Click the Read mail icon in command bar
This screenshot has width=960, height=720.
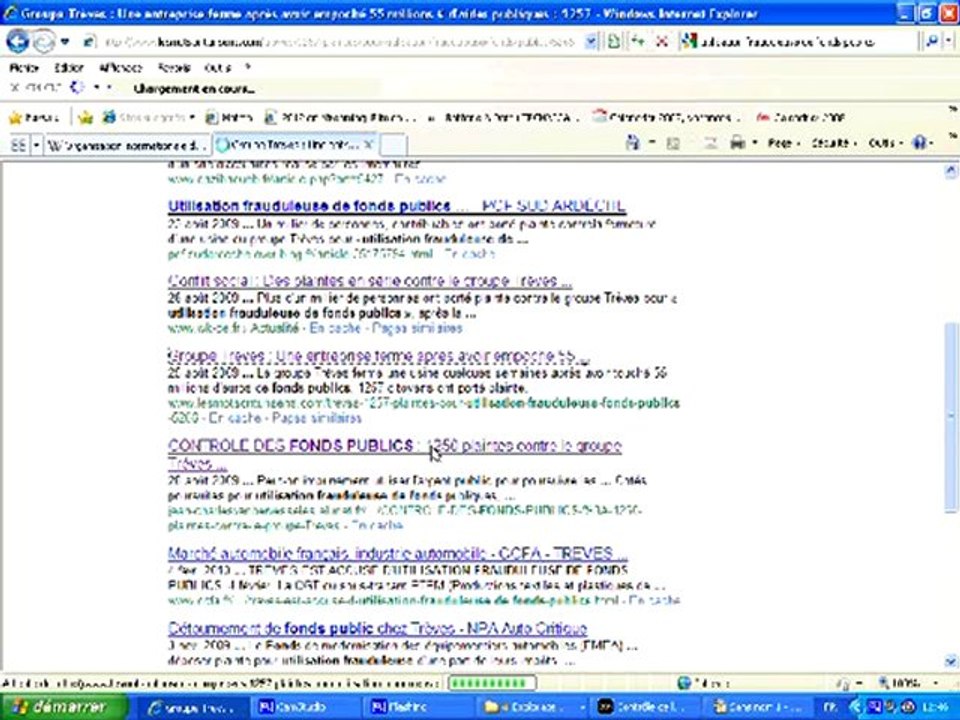710,143
